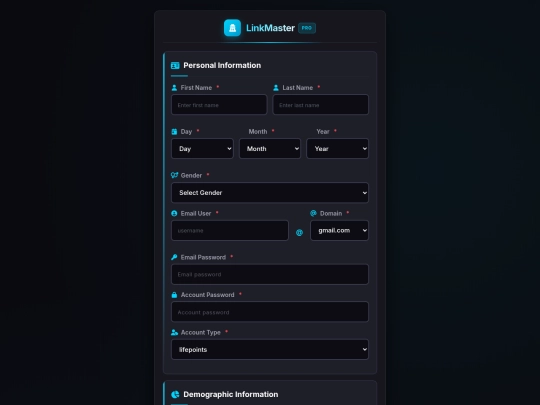The width and height of the screenshot is (540, 405).
Task: Click the Demographic Information heading
Action: (x=231, y=394)
